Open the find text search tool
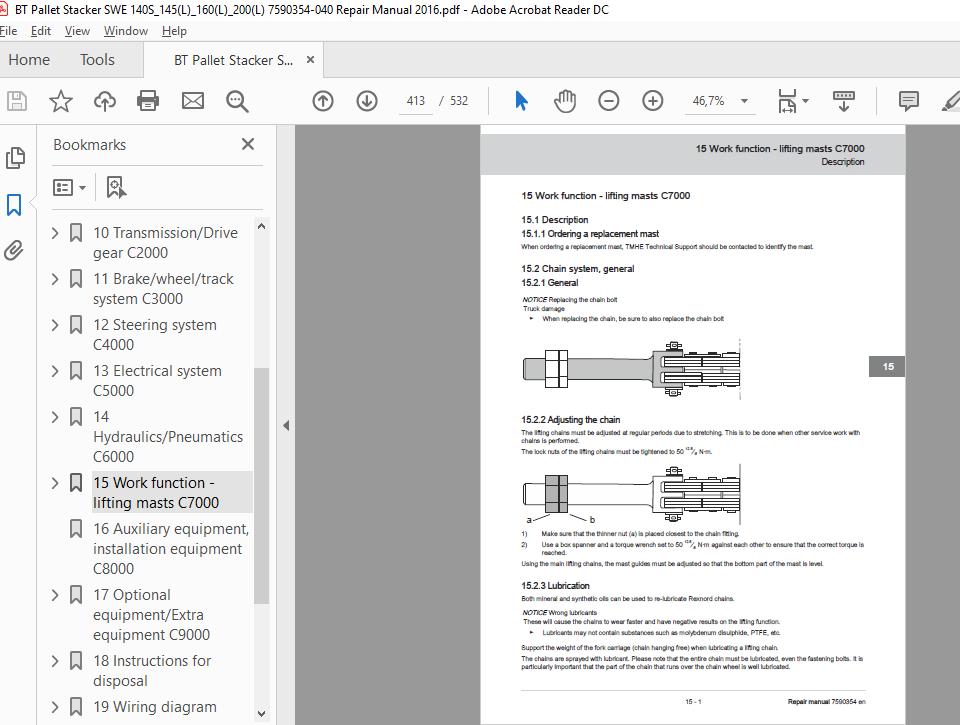Image resolution: width=960 pixels, height=725 pixels. [237, 101]
